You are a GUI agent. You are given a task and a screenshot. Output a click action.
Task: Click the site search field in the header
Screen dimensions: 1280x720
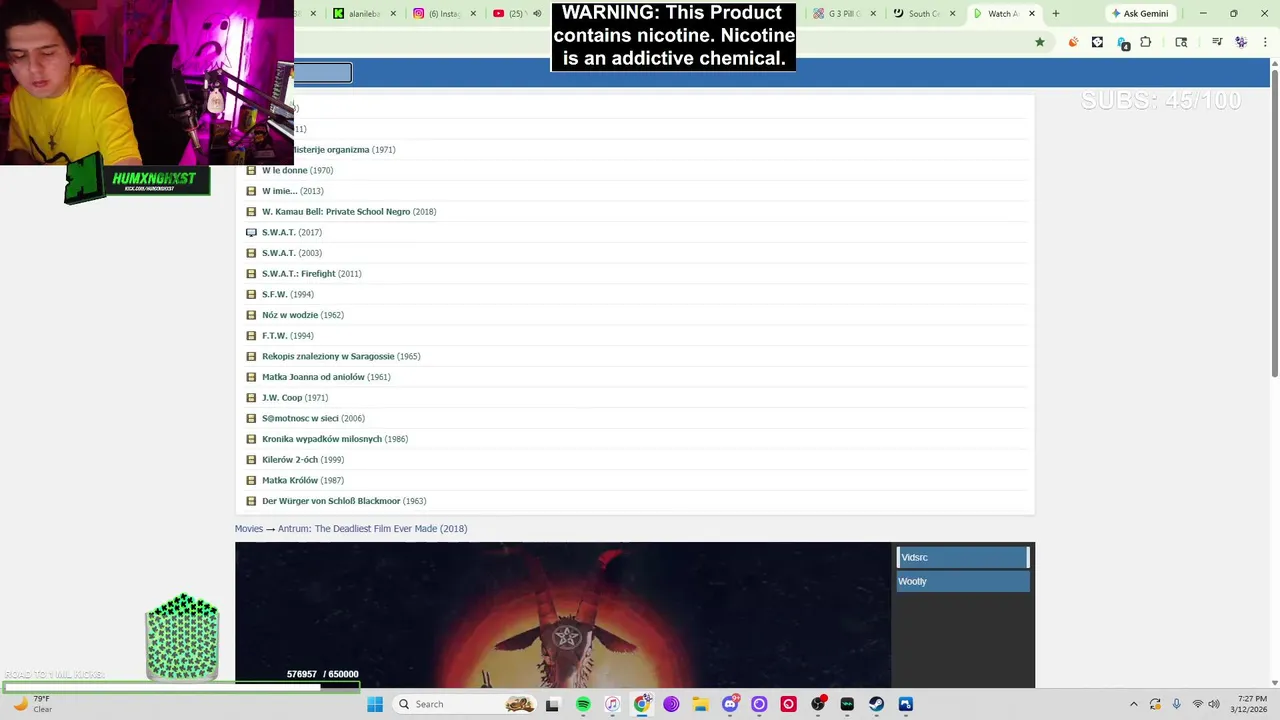tap(322, 72)
